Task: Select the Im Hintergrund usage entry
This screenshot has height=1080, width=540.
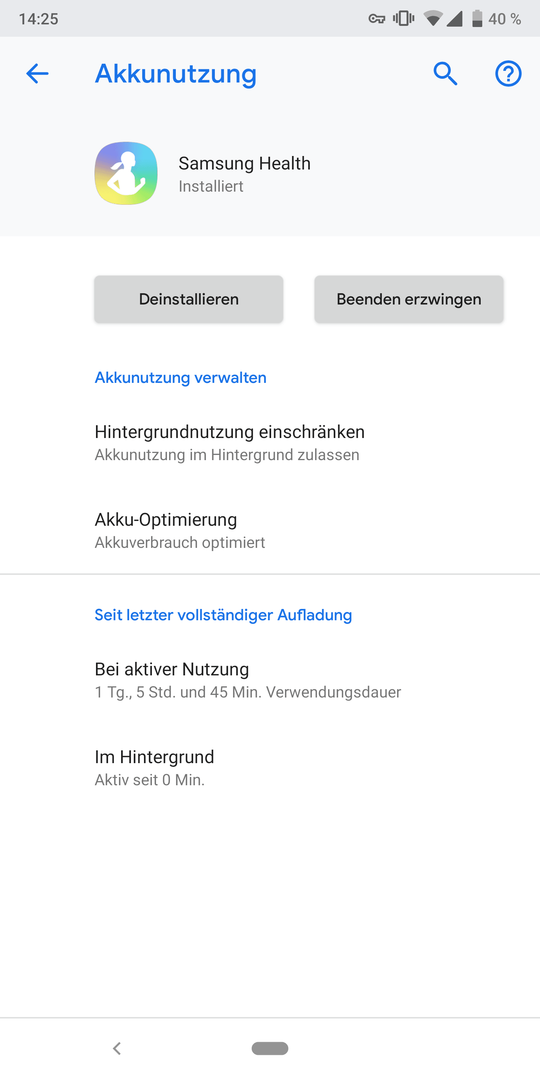Action: (x=270, y=768)
